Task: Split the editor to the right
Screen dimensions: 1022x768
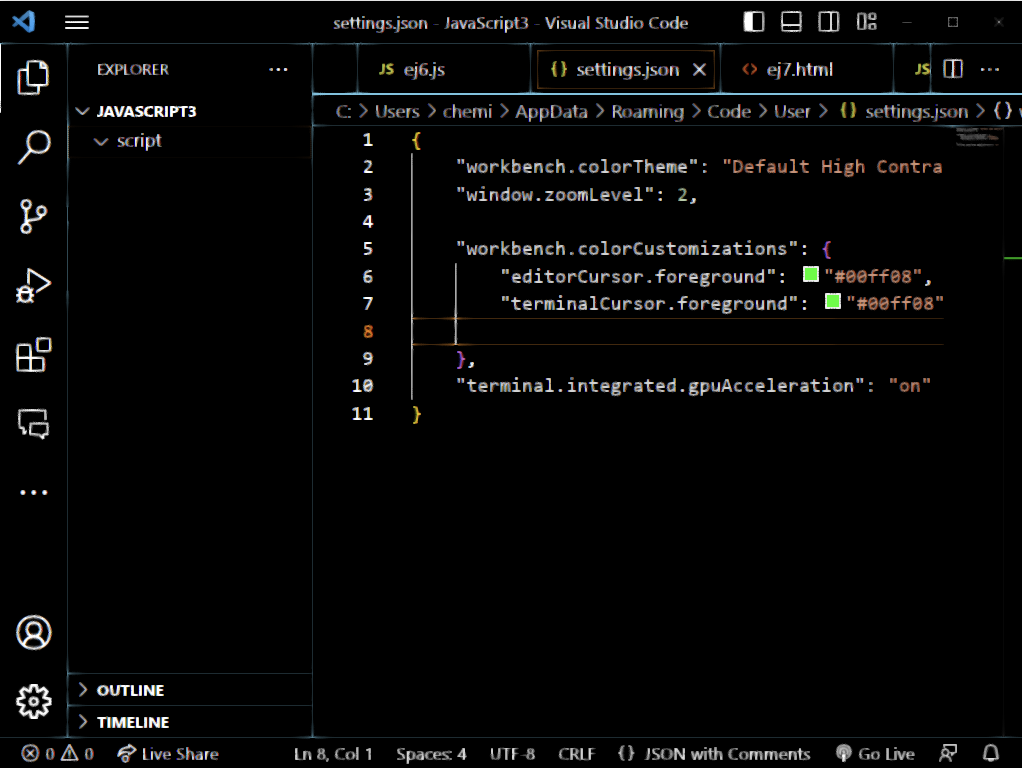Action: [953, 69]
